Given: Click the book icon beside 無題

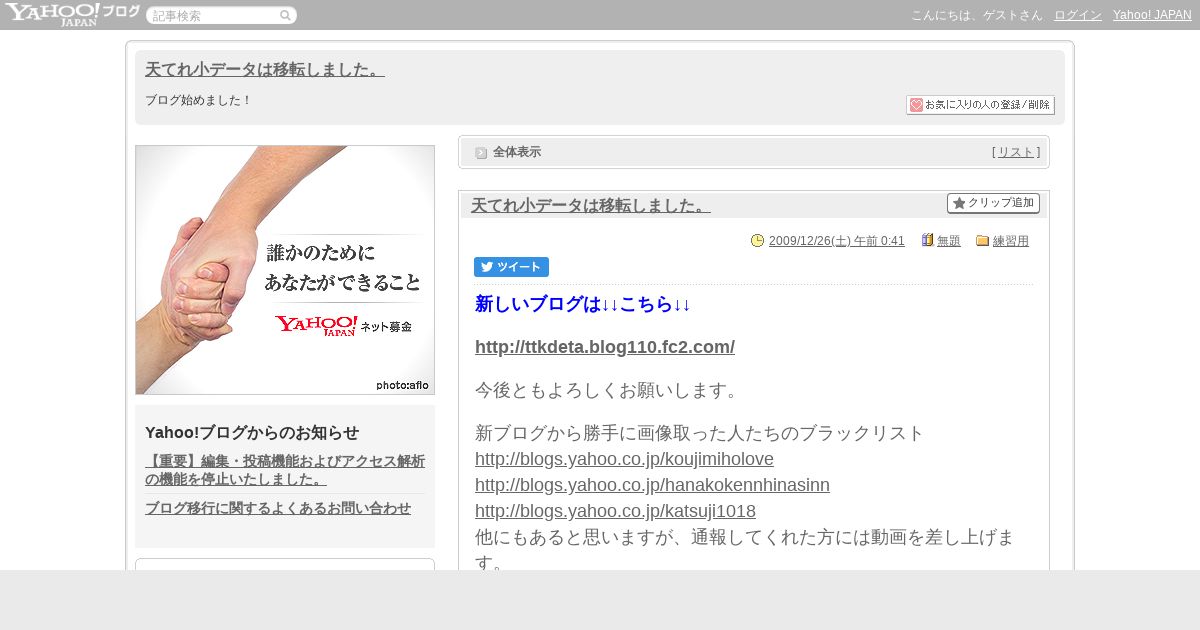Looking at the screenshot, I should [x=927, y=240].
